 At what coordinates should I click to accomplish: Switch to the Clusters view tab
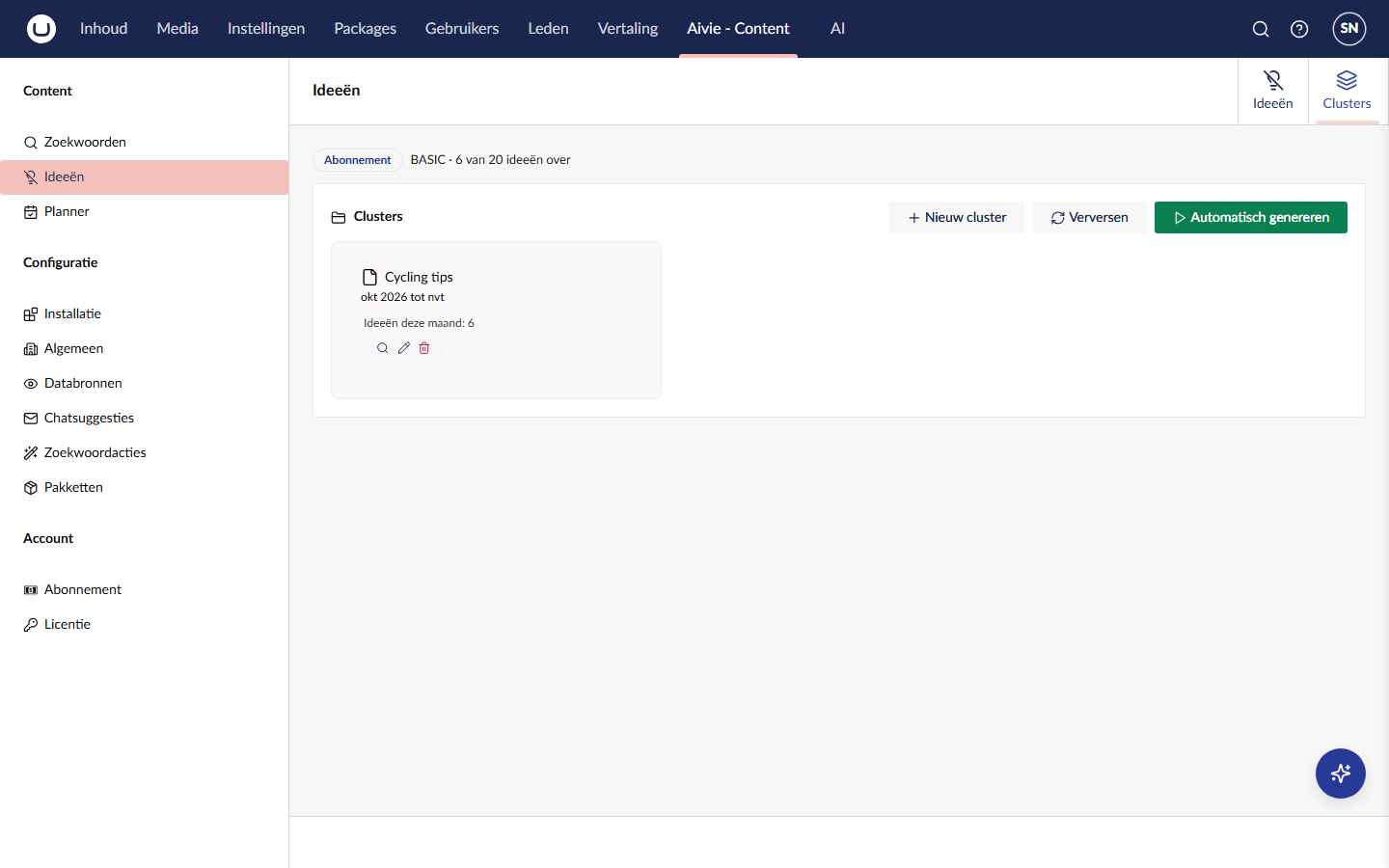coord(1347,91)
